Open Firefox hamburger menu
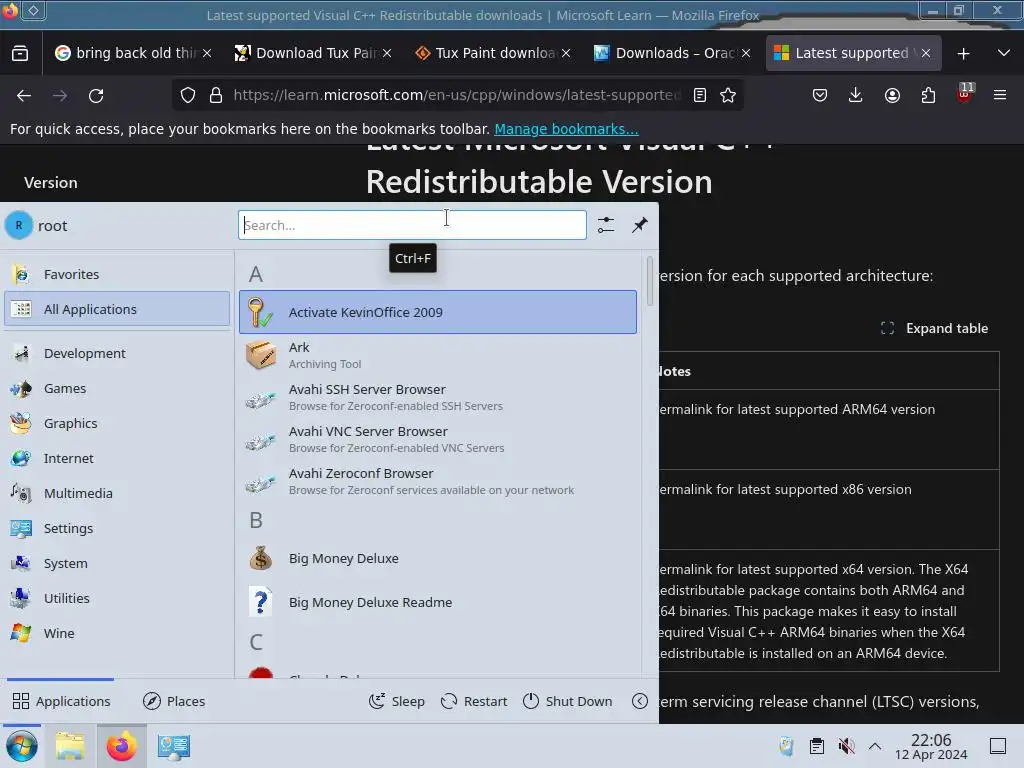1024x768 pixels. pyautogui.click(x=1000, y=95)
